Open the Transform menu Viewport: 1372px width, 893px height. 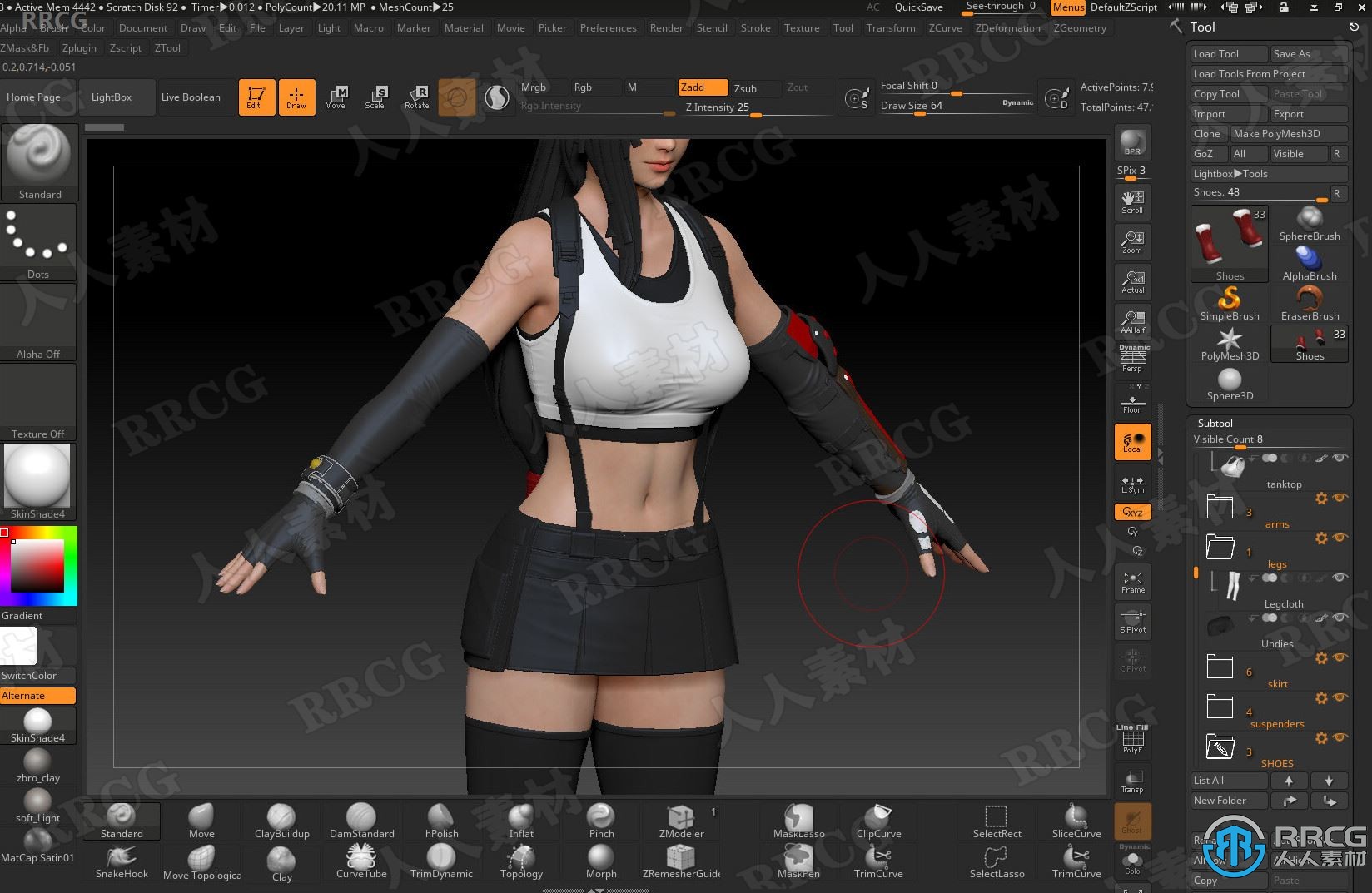[x=890, y=27]
